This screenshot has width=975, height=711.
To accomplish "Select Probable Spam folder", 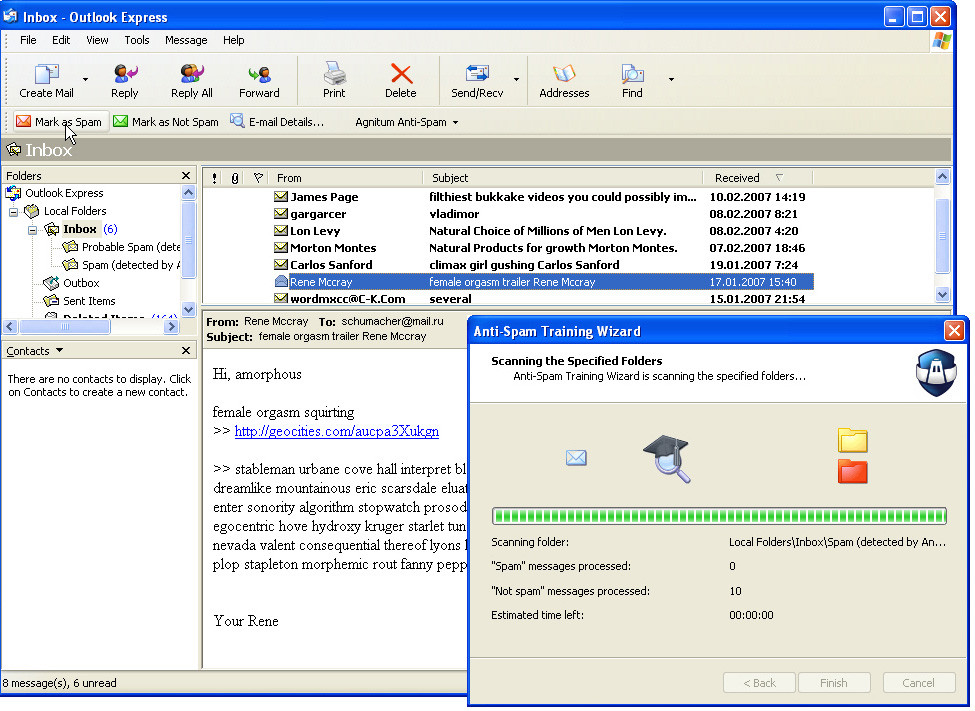I will coord(131,247).
